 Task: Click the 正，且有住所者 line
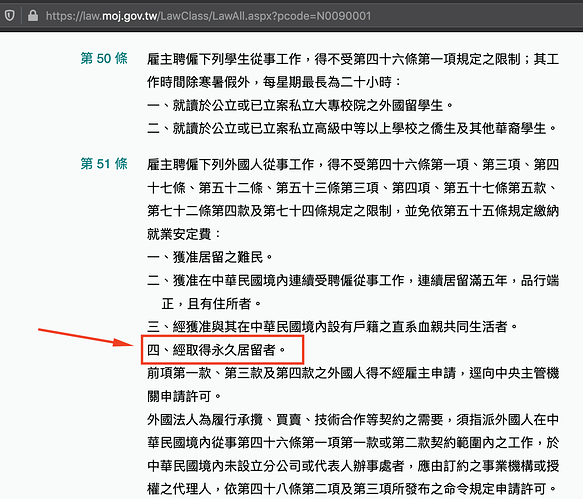[x=211, y=303]
